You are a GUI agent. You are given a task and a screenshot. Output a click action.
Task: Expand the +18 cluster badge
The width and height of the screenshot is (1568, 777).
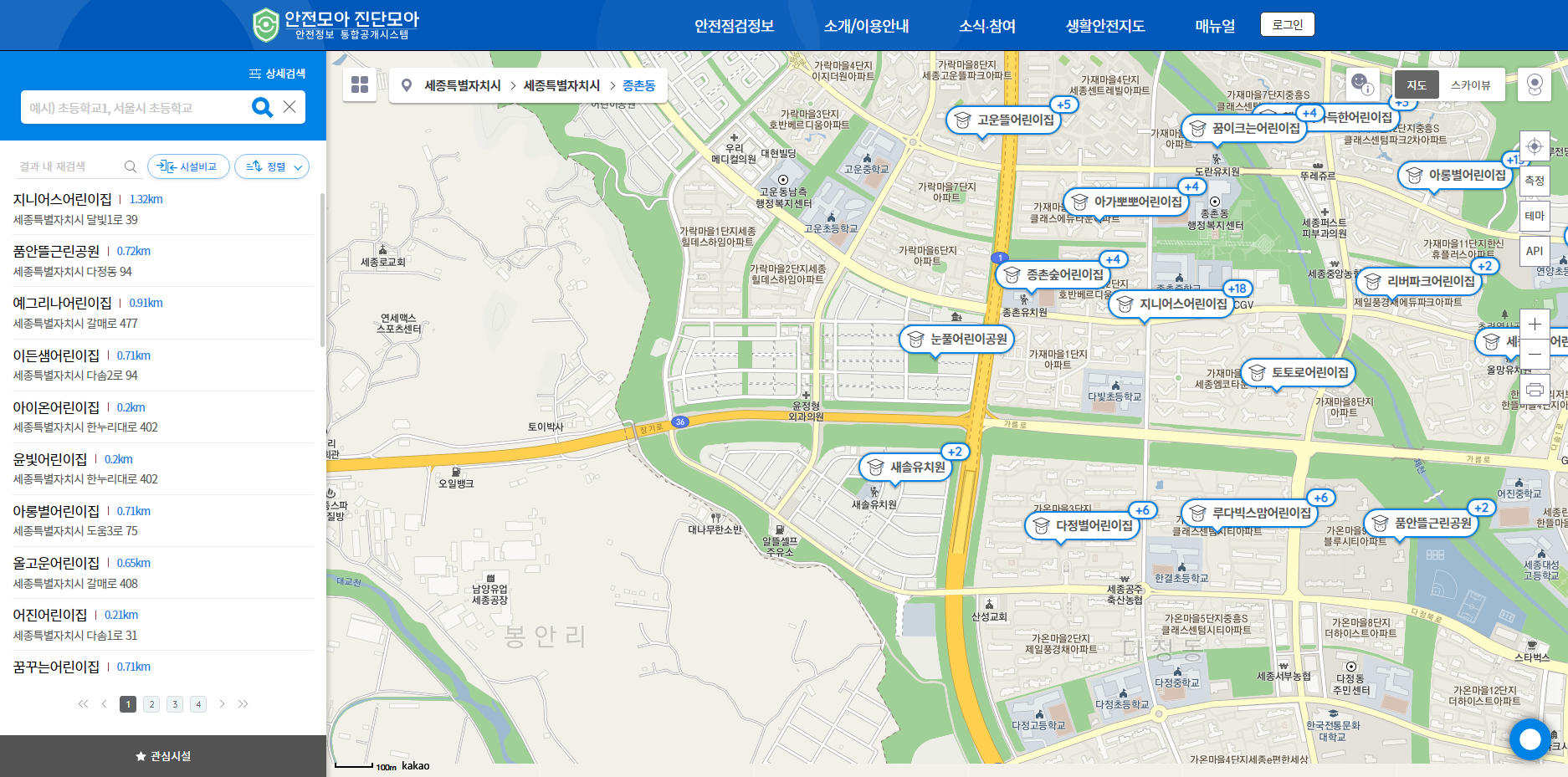[1237, 289]
